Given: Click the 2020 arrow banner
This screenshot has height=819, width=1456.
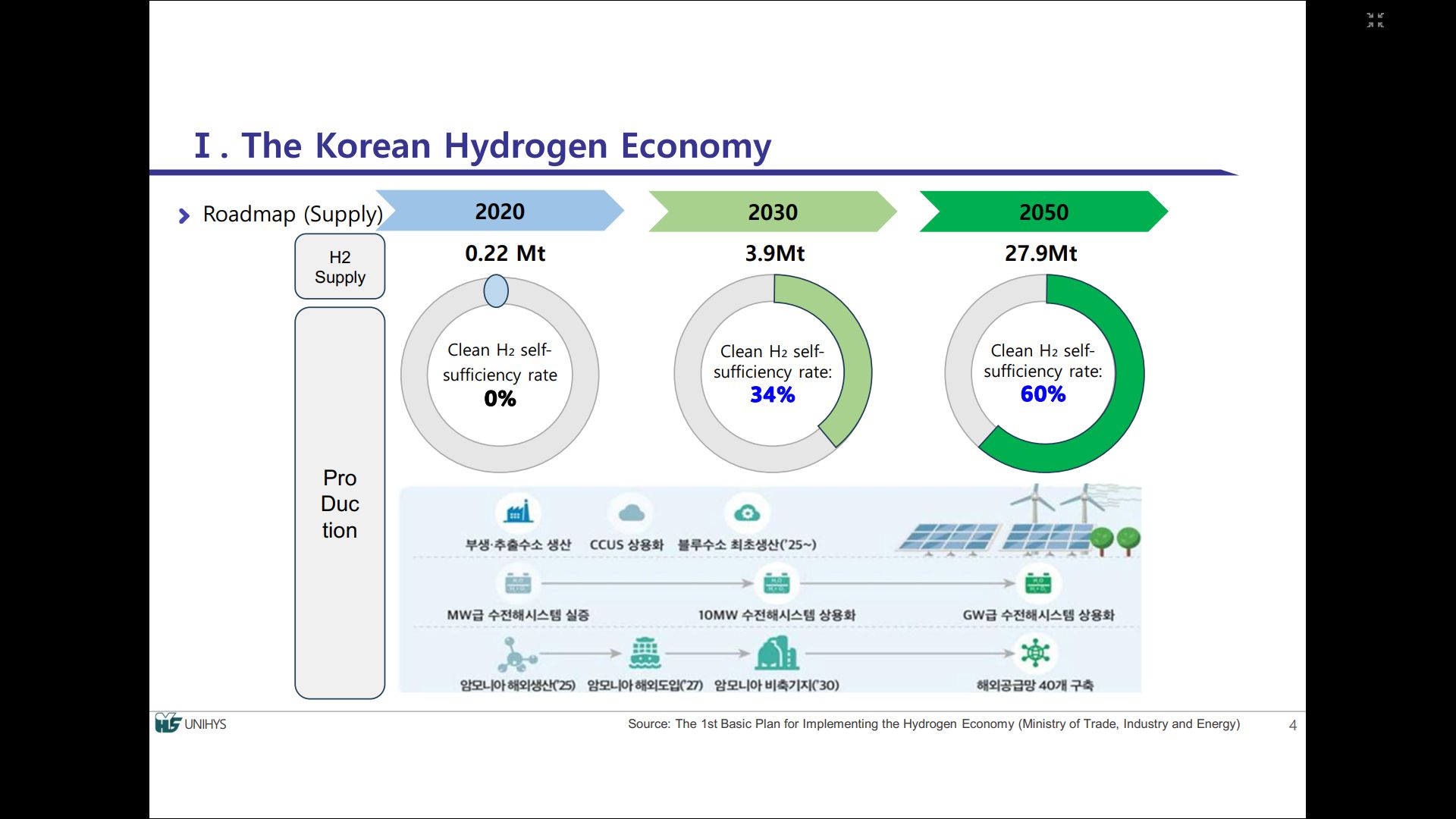Looking at the screenshot, I should click(500, 212).
